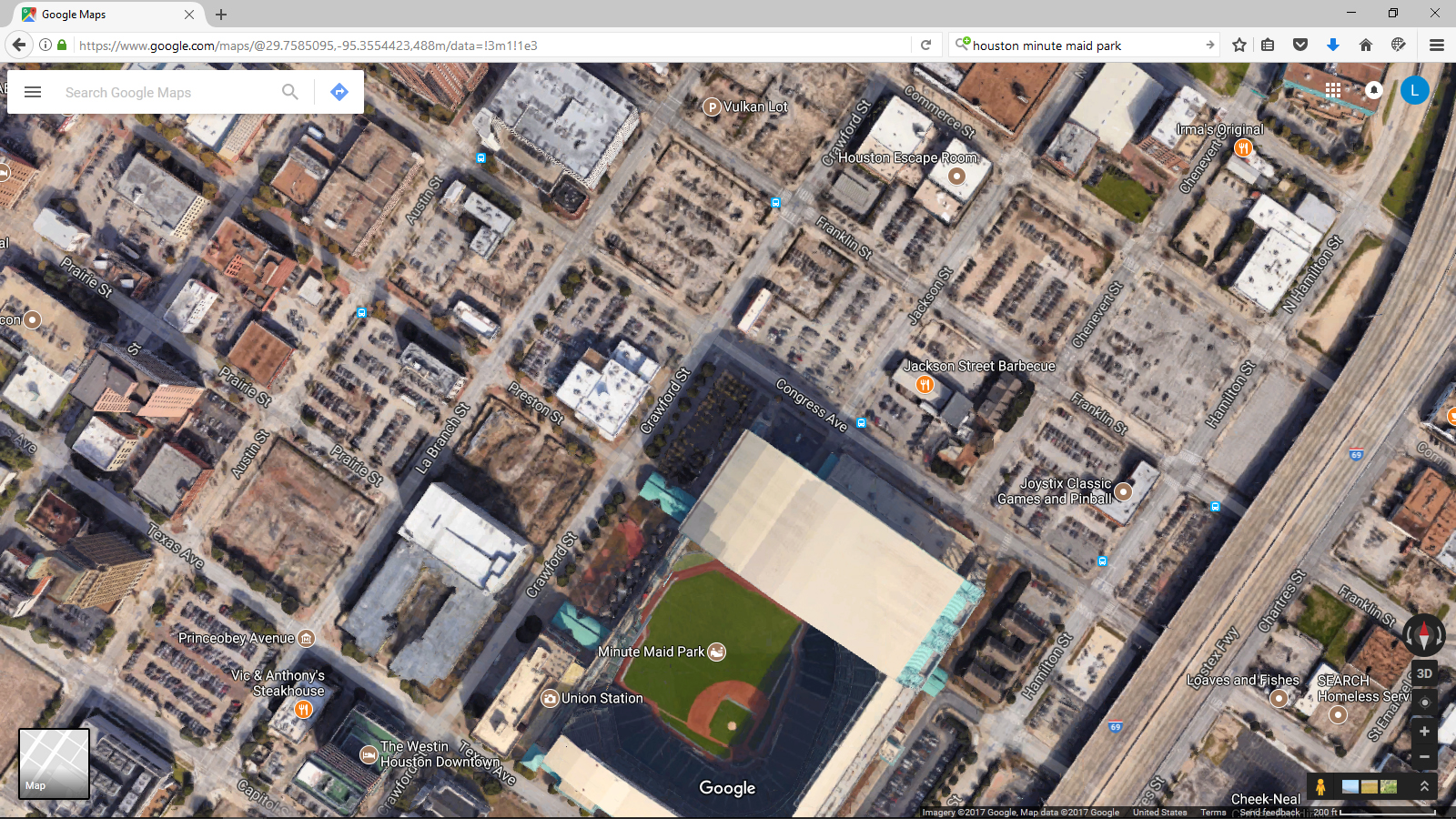The width and height of the screenshot is (1456, 819).
Task: Open the Firefox hamburger menu
Action: (1437, 45)
